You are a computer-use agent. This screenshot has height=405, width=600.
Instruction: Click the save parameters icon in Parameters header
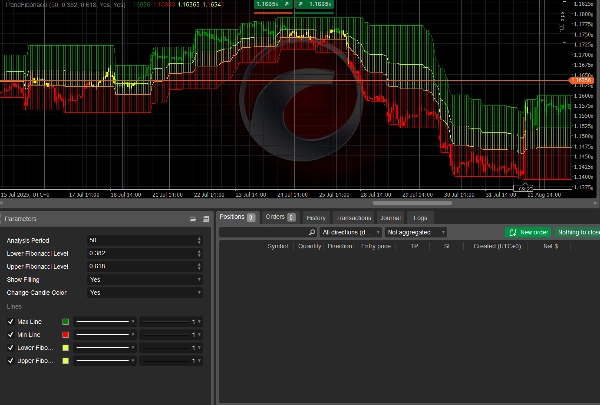206,219
